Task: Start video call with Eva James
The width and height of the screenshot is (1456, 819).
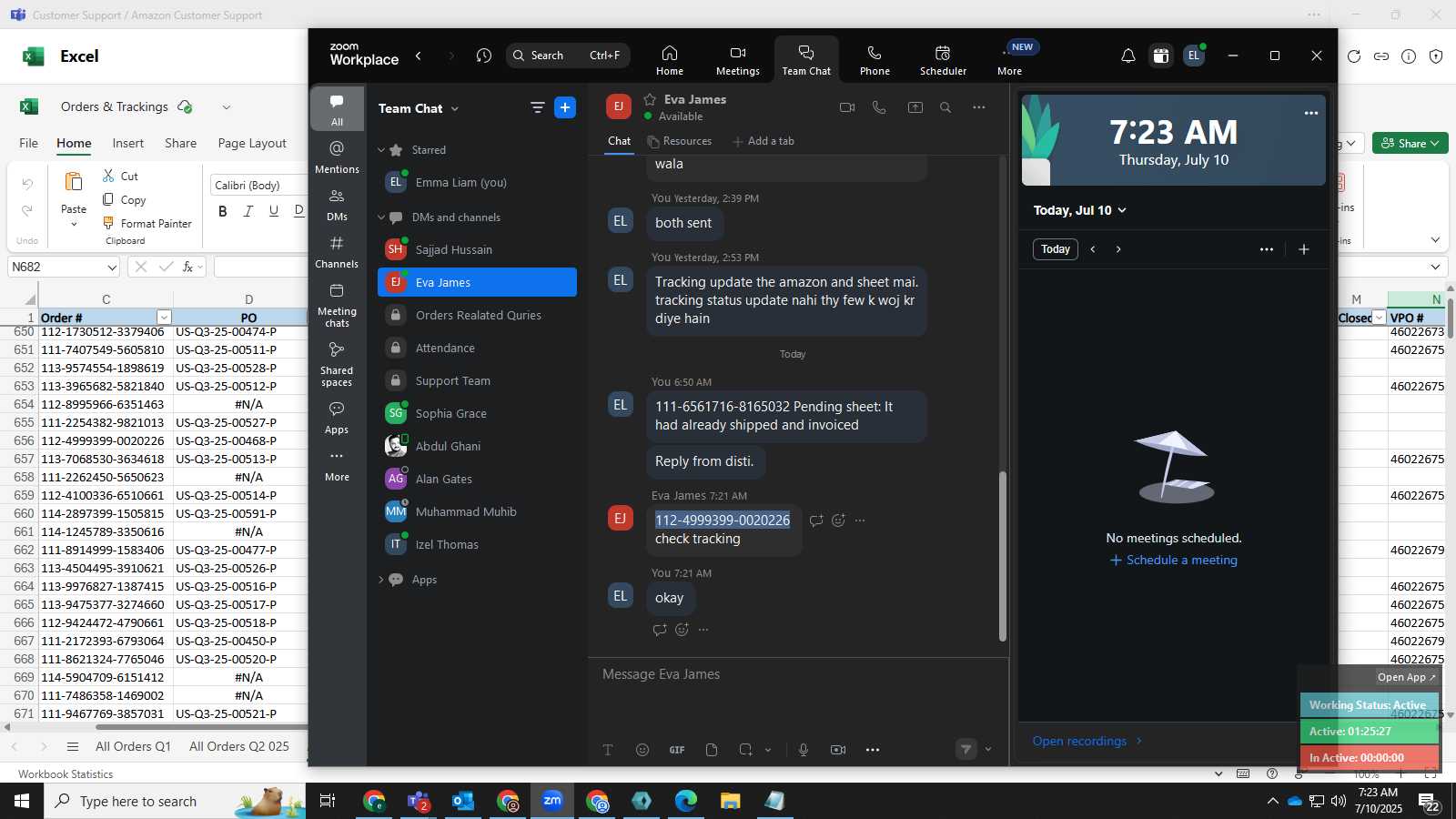Action: 847,107
